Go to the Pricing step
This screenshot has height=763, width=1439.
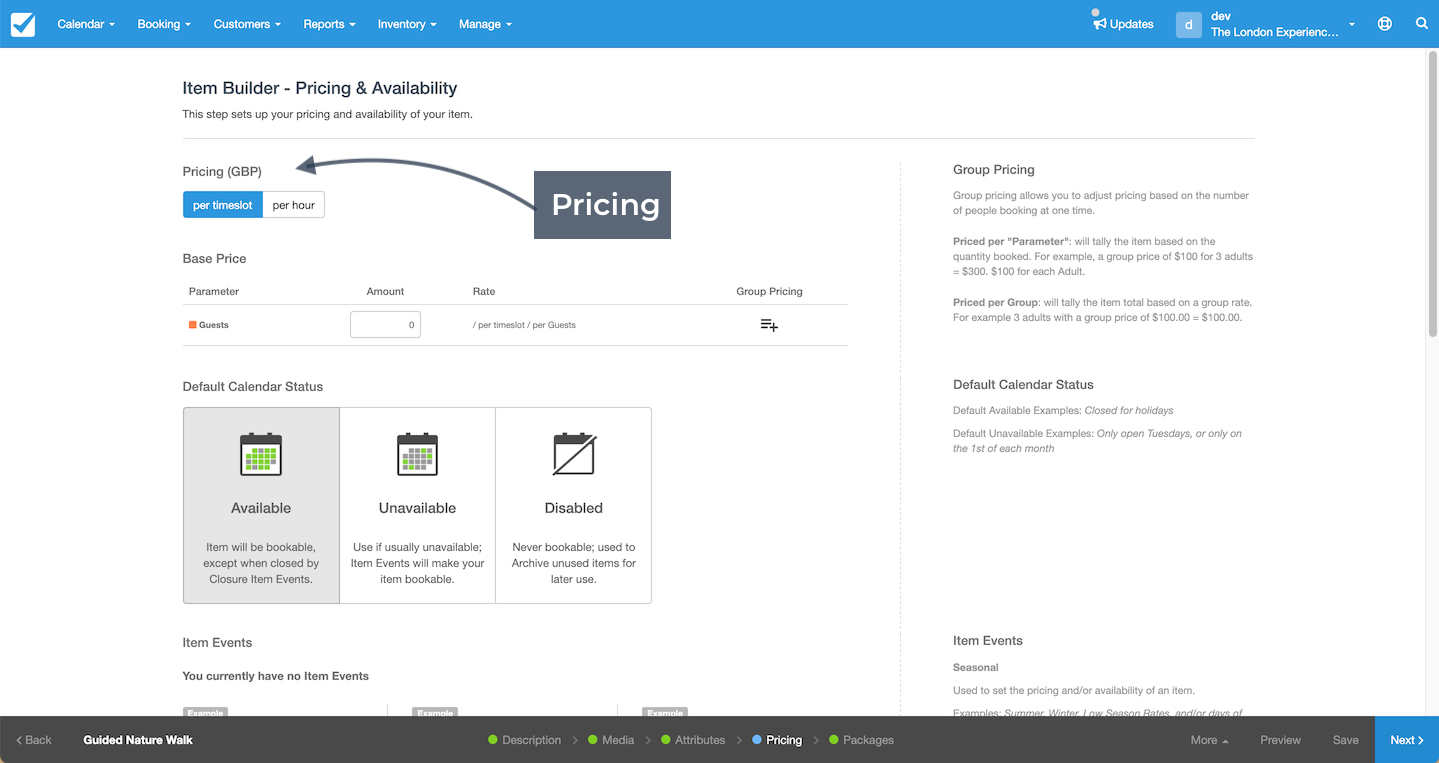tap(777, 740)
